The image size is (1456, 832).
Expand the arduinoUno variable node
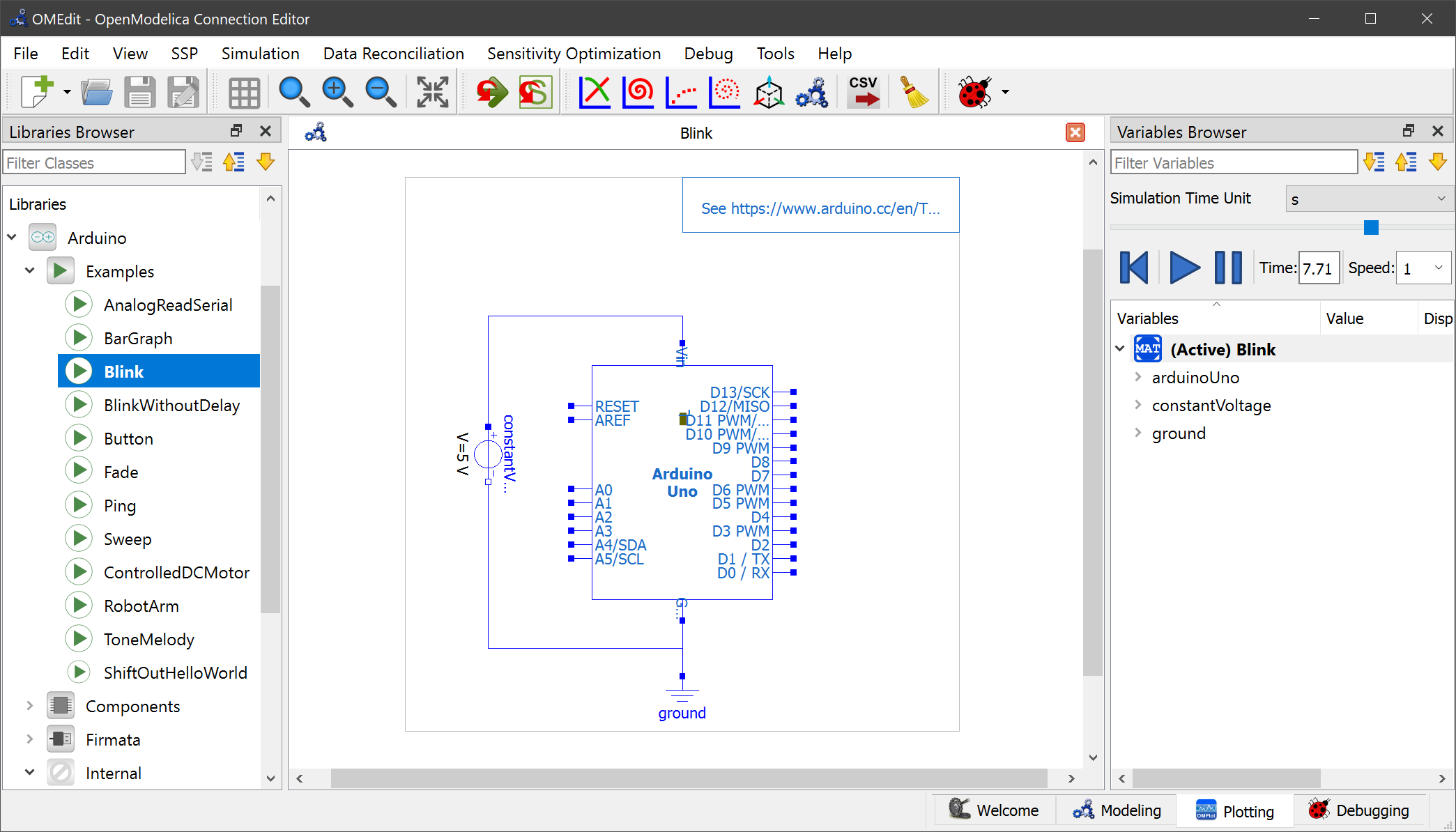click(x=1137, y=377)
